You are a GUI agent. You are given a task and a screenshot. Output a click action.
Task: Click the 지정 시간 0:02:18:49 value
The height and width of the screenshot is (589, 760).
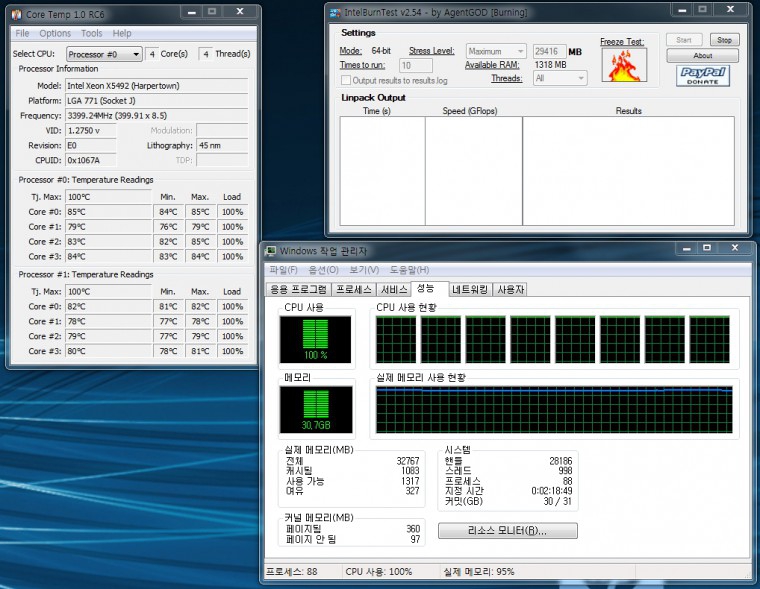[x=552, y=491]
